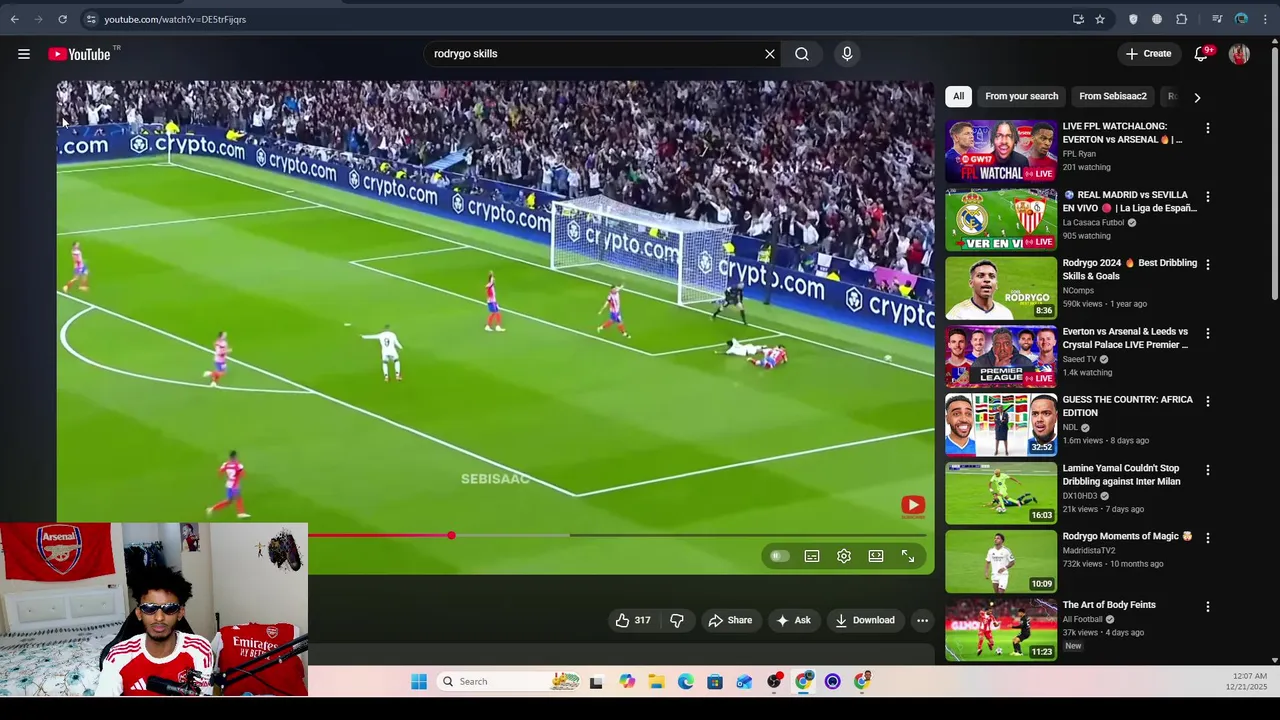Select the All filter chip

pyautogui.click(x=958, y=96)
